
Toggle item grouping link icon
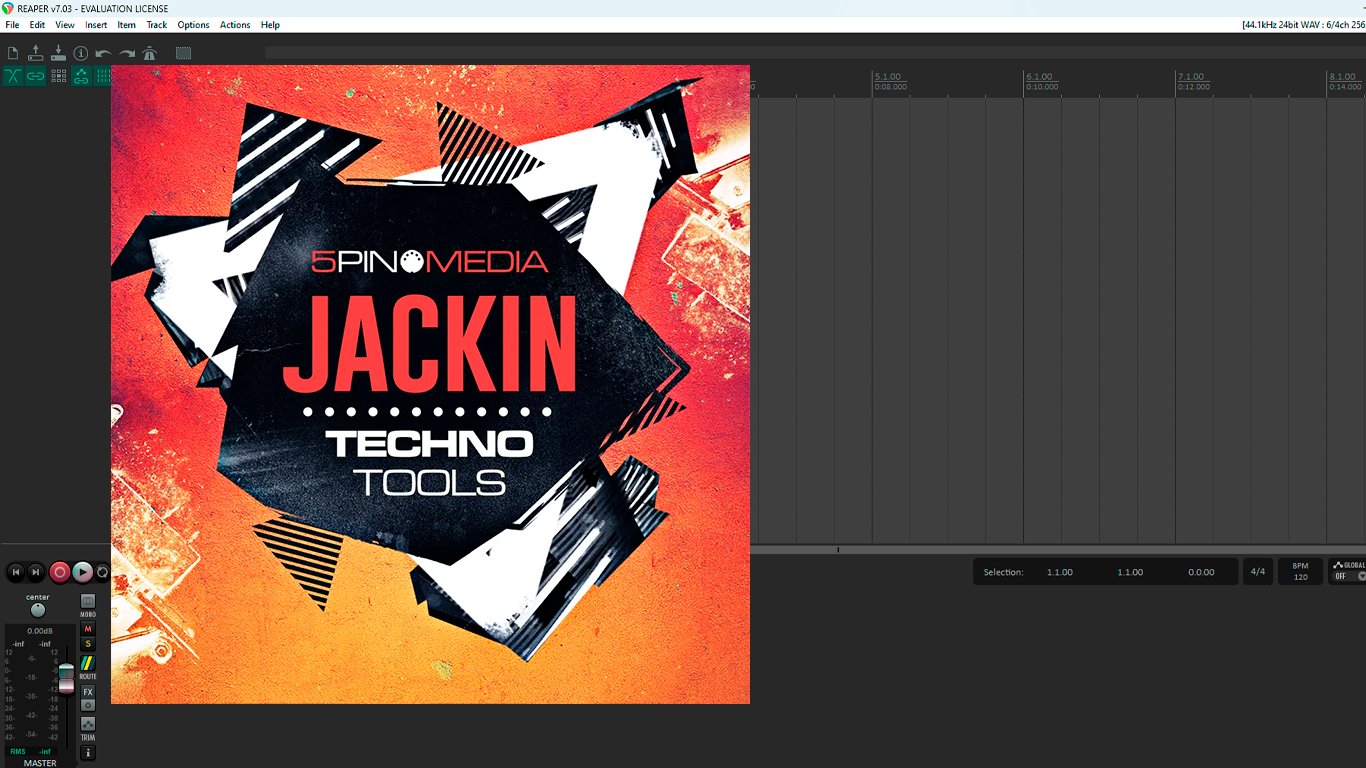tap(36, 76)
